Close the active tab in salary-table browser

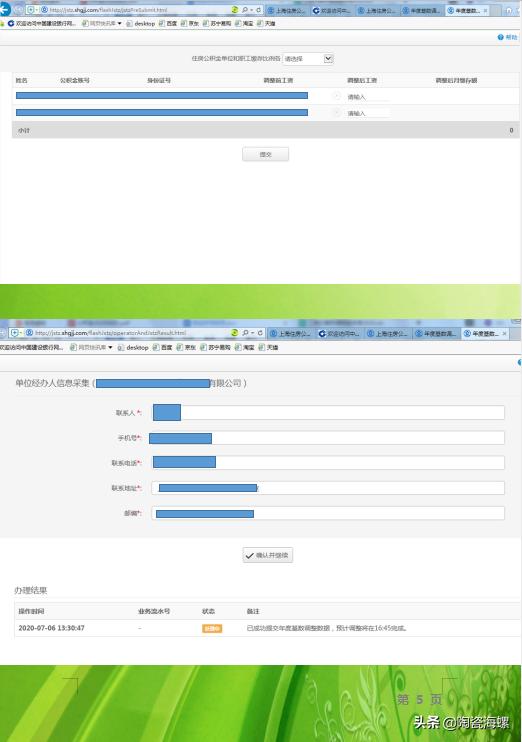point(485,10)
